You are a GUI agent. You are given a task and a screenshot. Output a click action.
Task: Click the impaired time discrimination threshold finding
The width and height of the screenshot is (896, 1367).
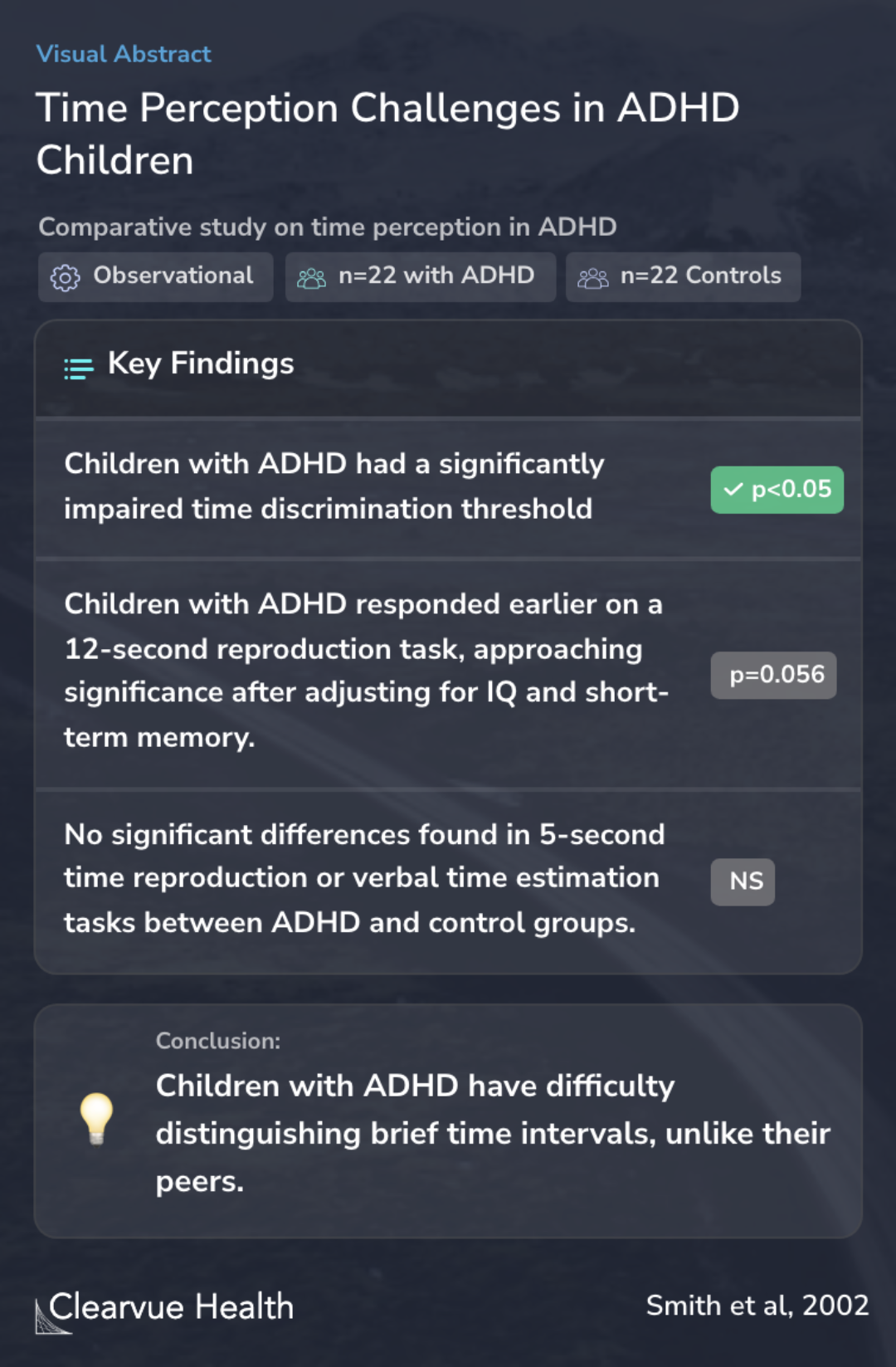coord(334,486)
